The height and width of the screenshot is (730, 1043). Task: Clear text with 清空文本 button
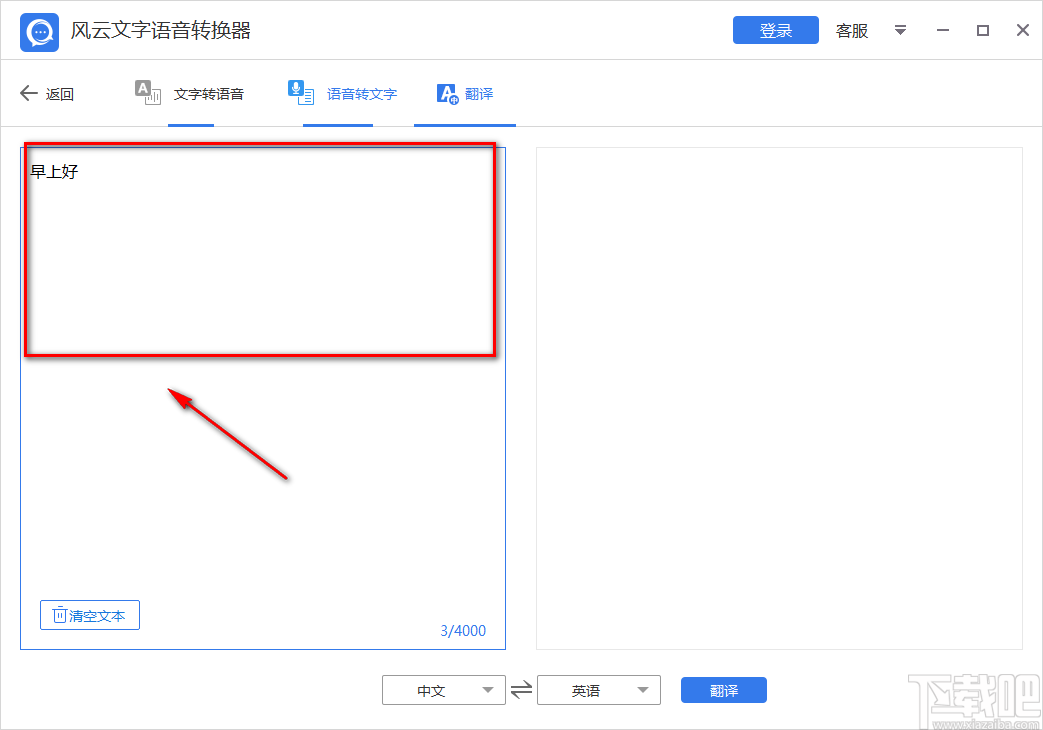[x=90, y=615]
